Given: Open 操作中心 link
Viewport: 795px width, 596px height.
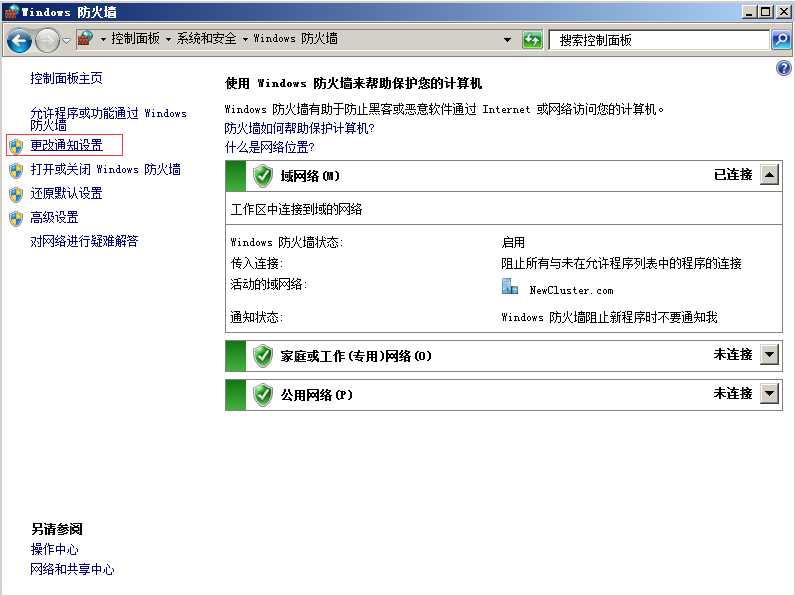Looking at the screenshot, I should click(54, 549).
